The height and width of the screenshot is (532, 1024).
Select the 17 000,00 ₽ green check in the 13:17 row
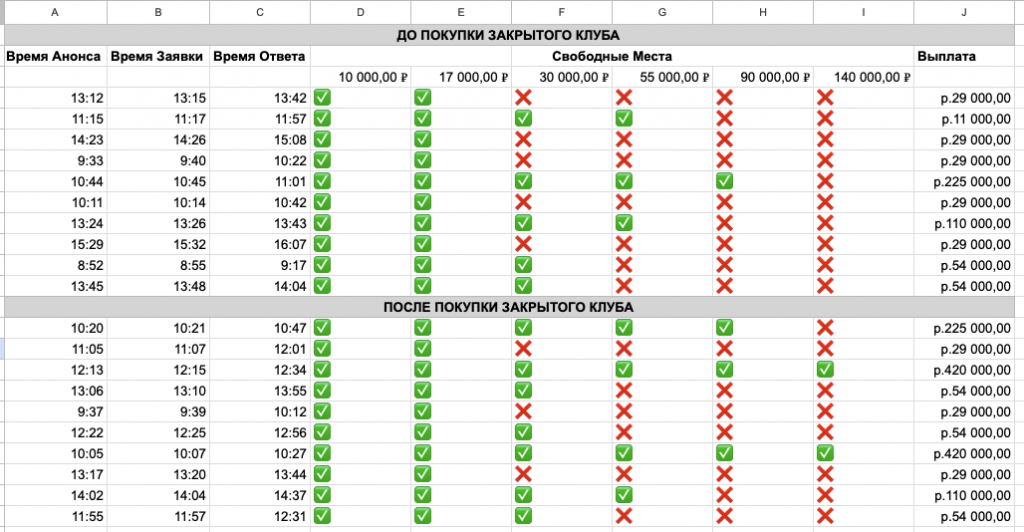point(423,474)
